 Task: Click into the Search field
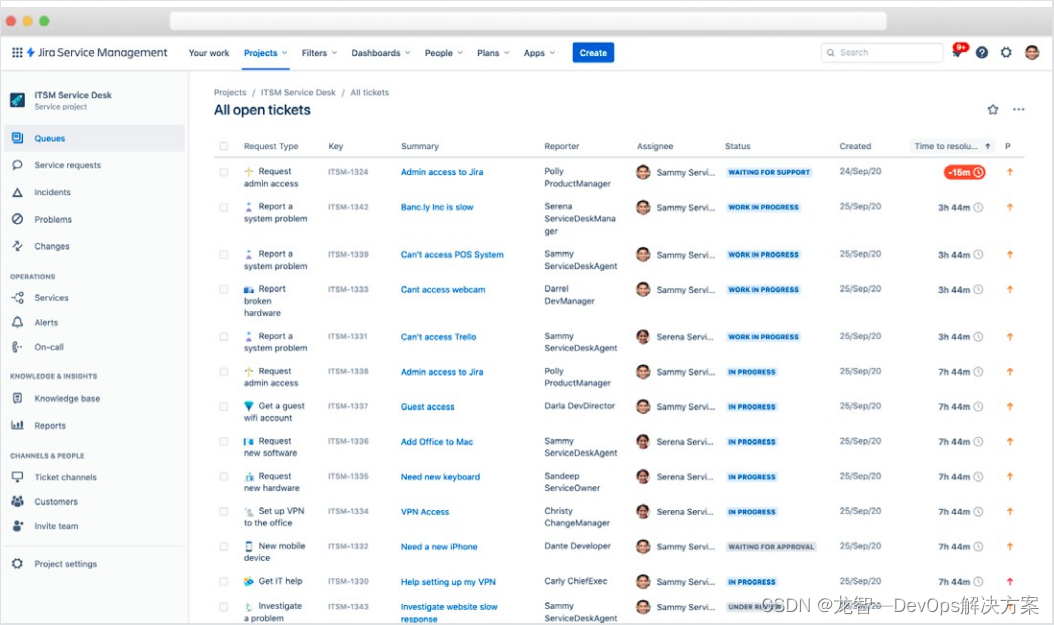click(882, 52)
